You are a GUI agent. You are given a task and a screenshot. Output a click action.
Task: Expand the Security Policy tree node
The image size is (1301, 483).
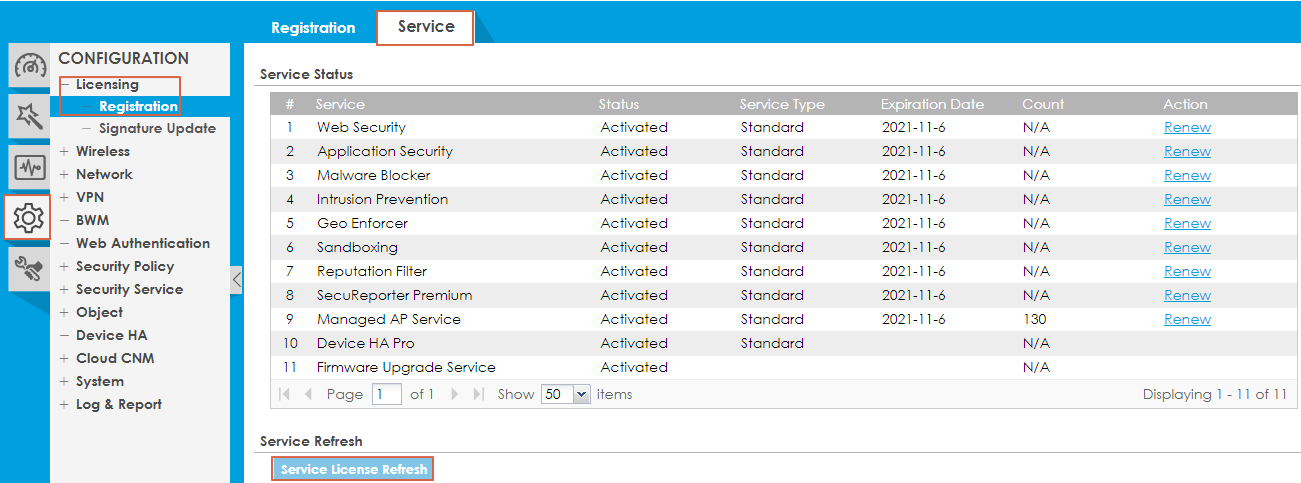[x=65, y=267]
